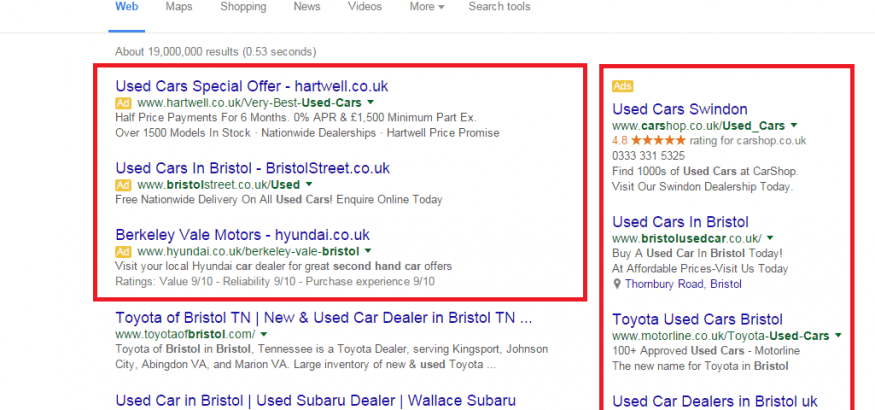Click Nationwide Dealerships text

coord(319,133)
